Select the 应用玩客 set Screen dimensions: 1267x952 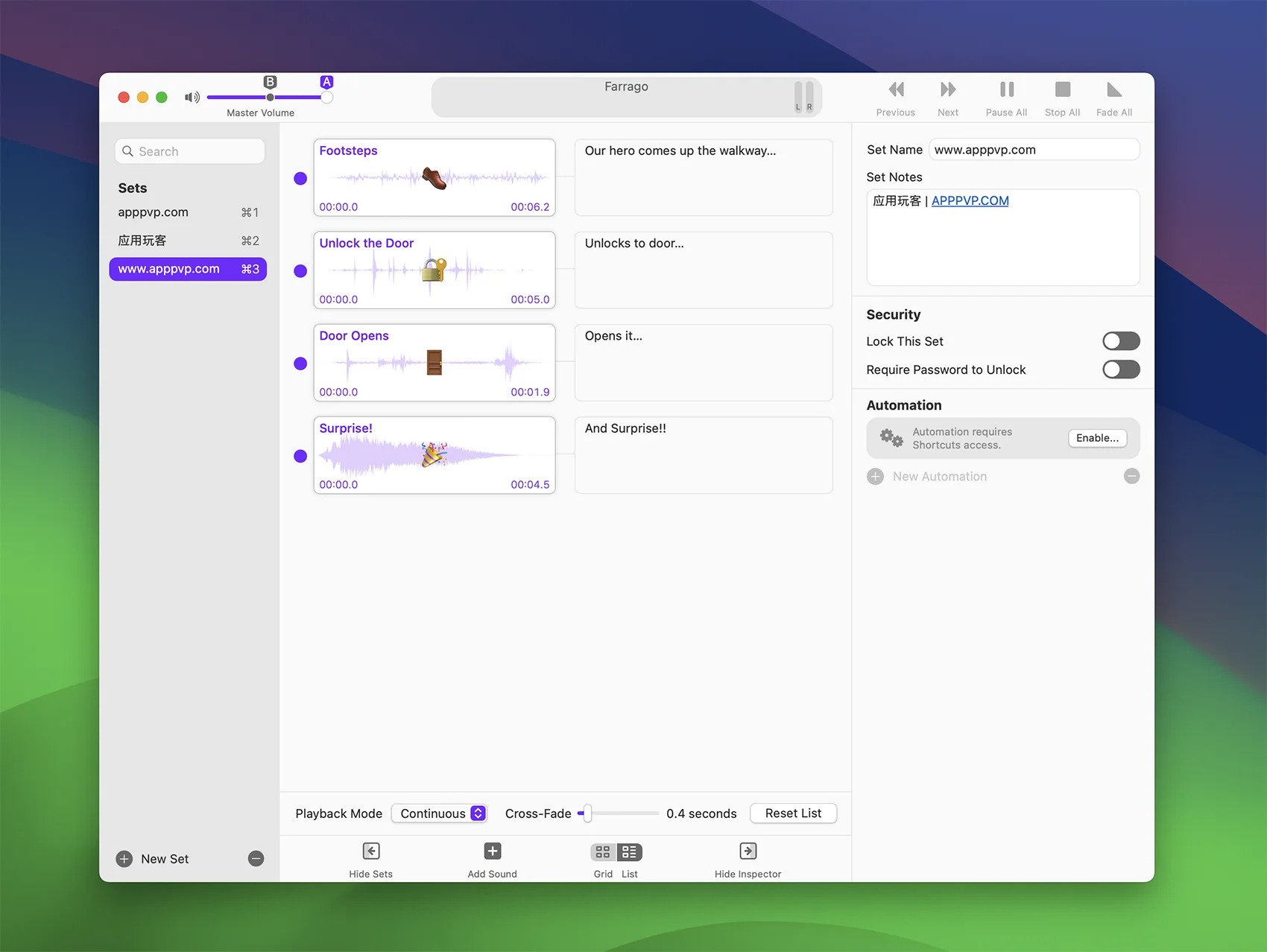pyautogui.click(x=188, y=241)
